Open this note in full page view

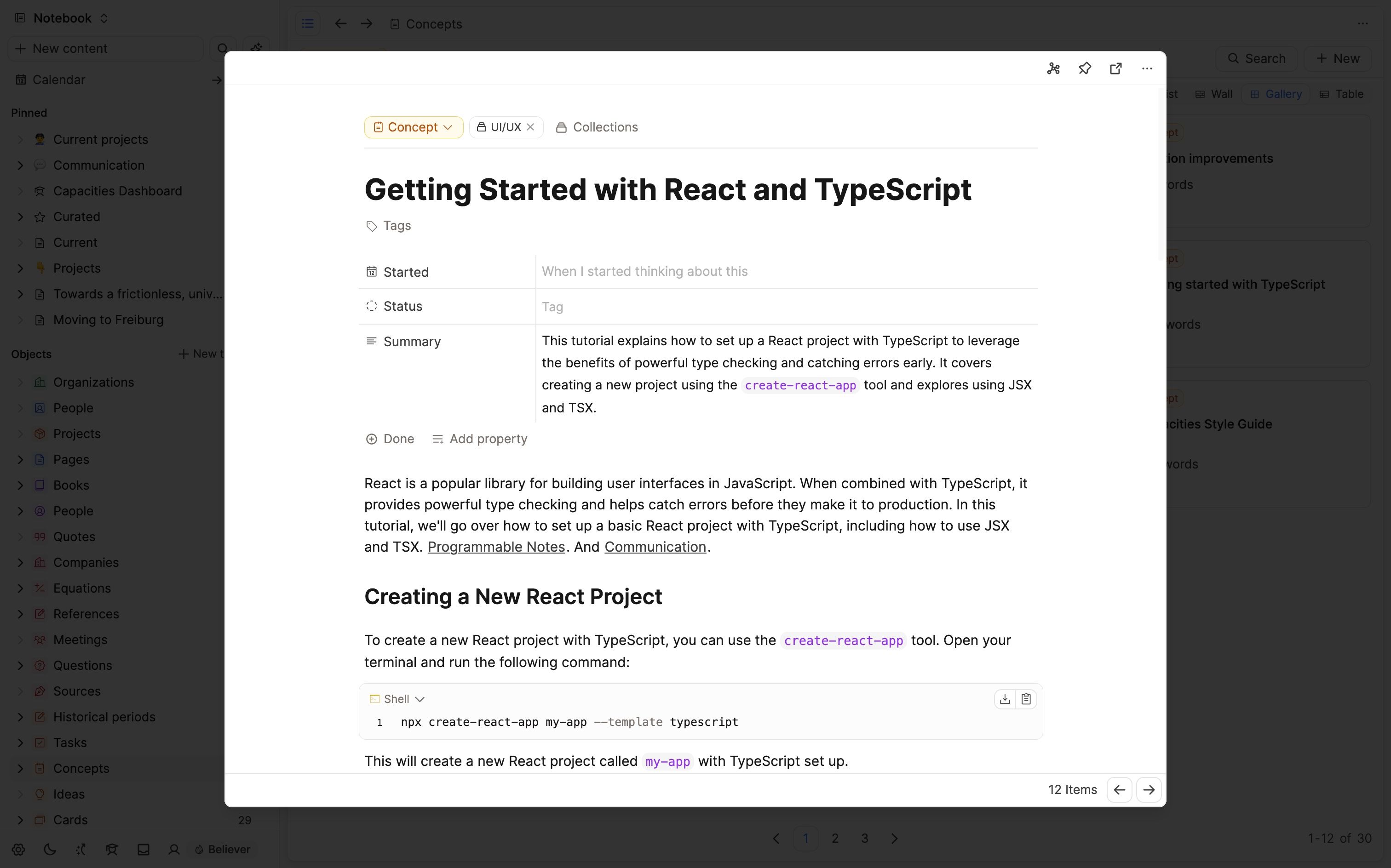coord(1116,69)
